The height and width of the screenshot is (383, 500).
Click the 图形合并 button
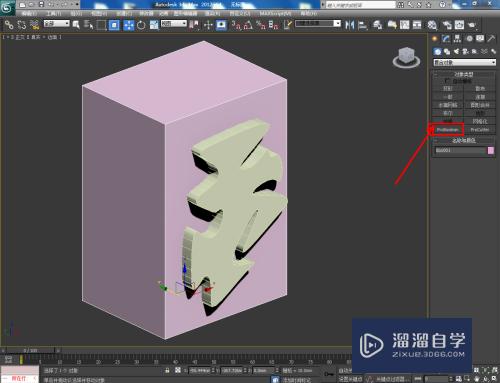point(480,105)
